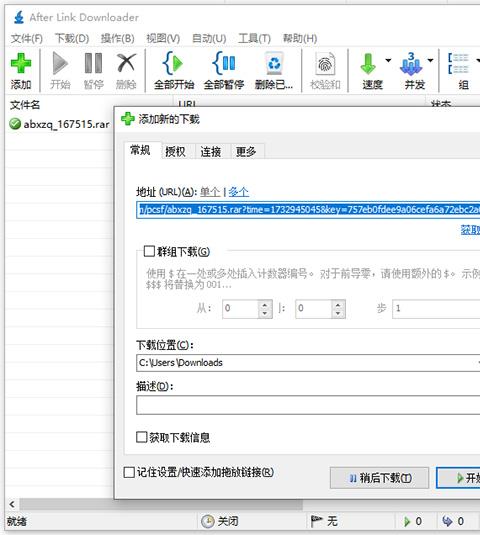Open the Concurrent (并发) dropdown arrow

[x=431, y=60]
